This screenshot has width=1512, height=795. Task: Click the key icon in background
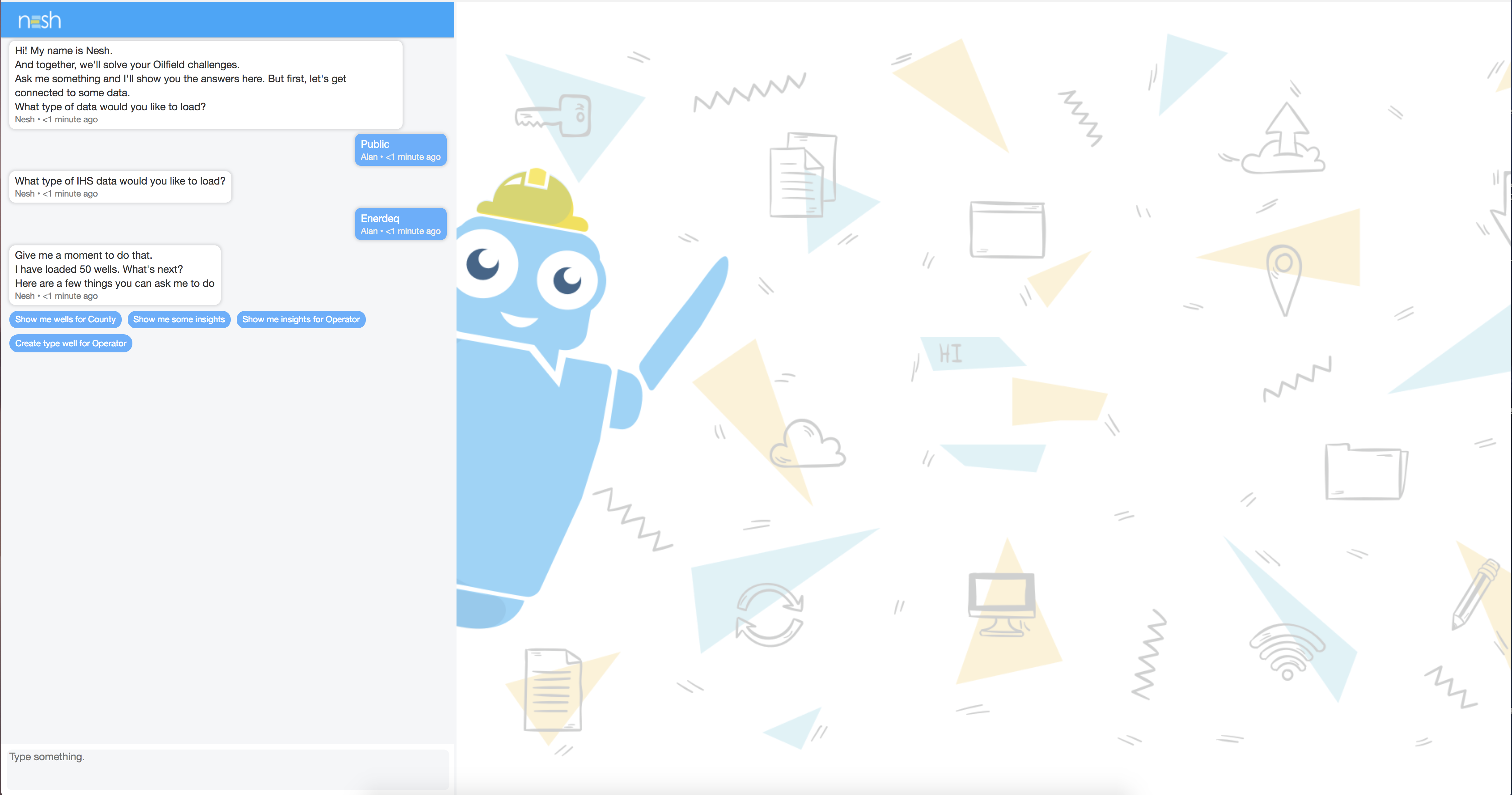[x=553, y=116]
